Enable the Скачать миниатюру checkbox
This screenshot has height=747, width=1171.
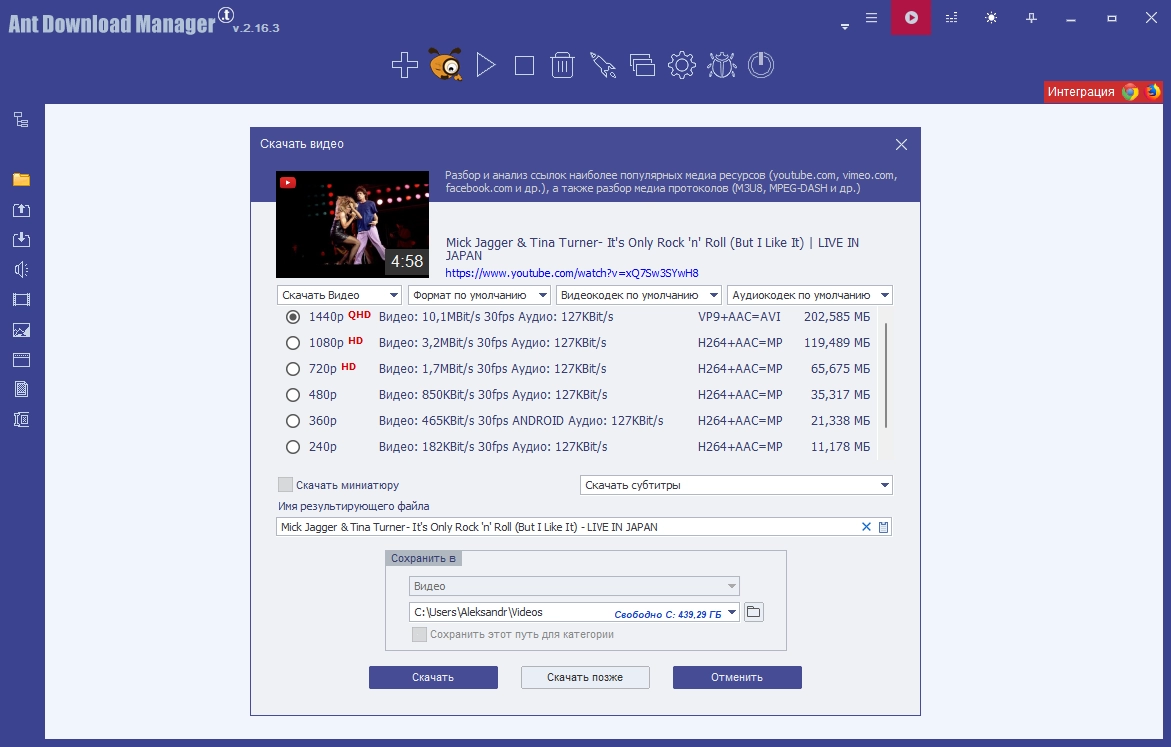285,485
